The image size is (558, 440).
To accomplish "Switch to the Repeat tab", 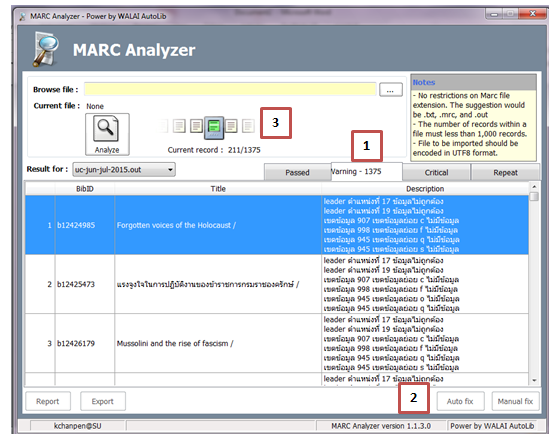I will (505, 173).
